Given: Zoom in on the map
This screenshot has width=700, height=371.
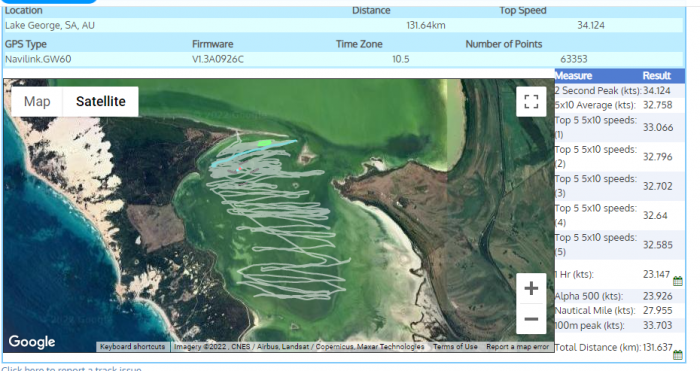Looking at the screenshot, I should point(531,288).
